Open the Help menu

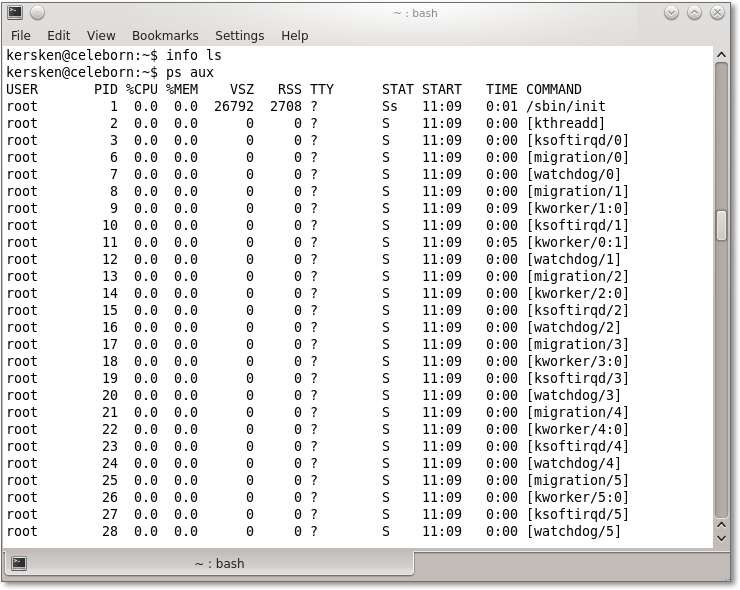[295, 35]
